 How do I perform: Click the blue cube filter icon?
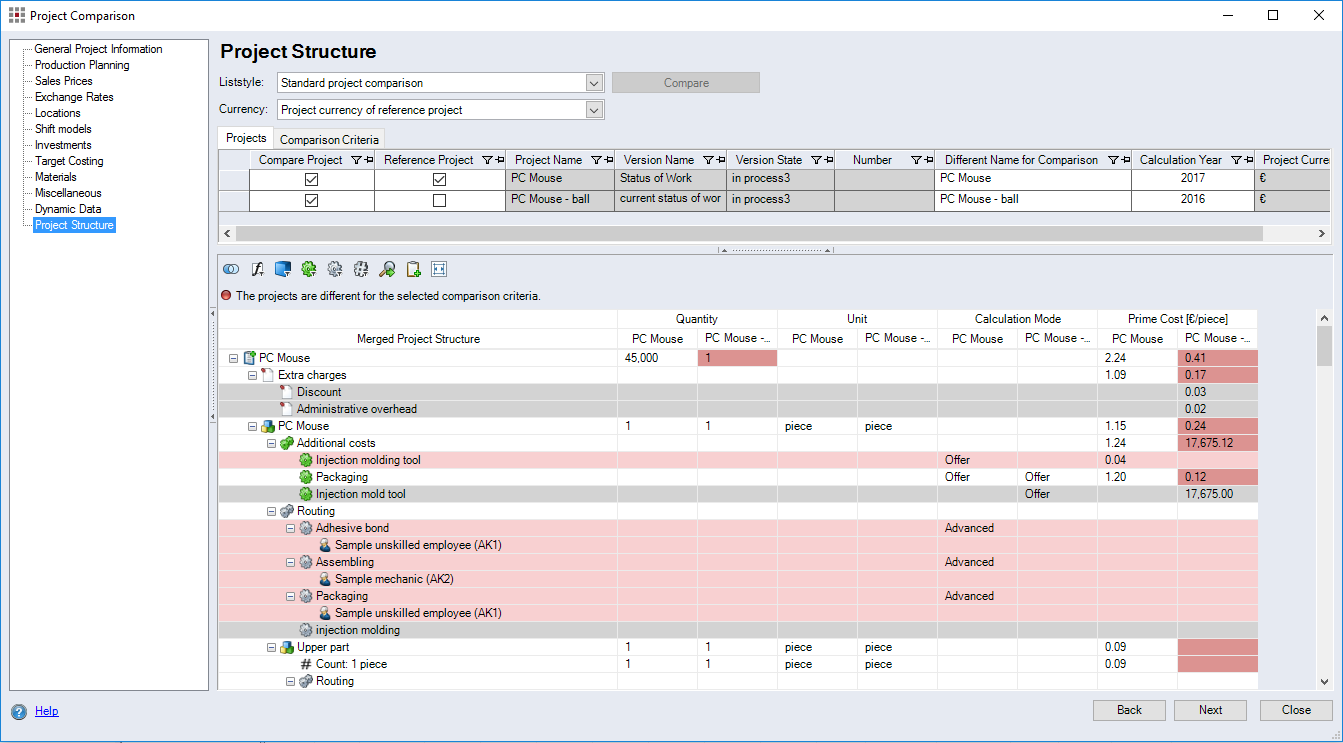click(x=283, y=269)
